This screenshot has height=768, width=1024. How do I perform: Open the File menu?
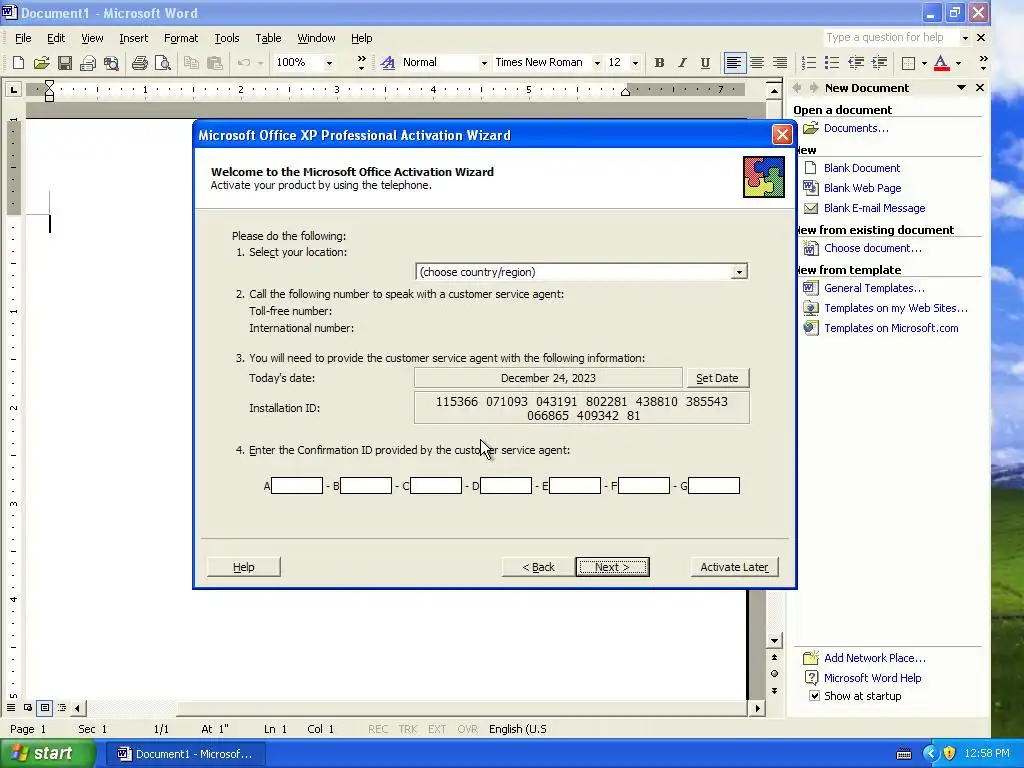click(23, 38)
